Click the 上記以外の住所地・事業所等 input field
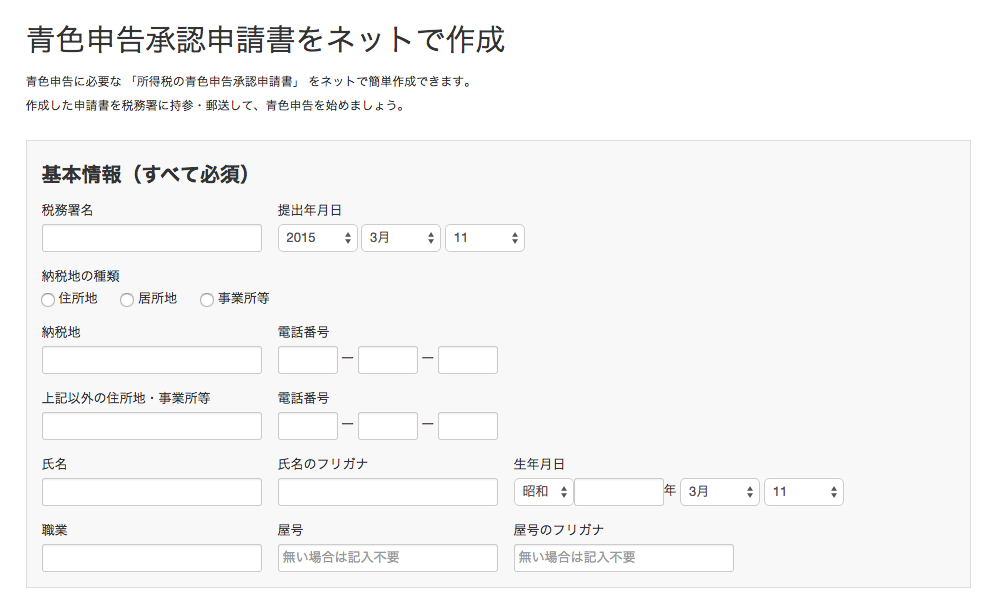992x596 pixels. pyautogui.click(x=152, y=426)
